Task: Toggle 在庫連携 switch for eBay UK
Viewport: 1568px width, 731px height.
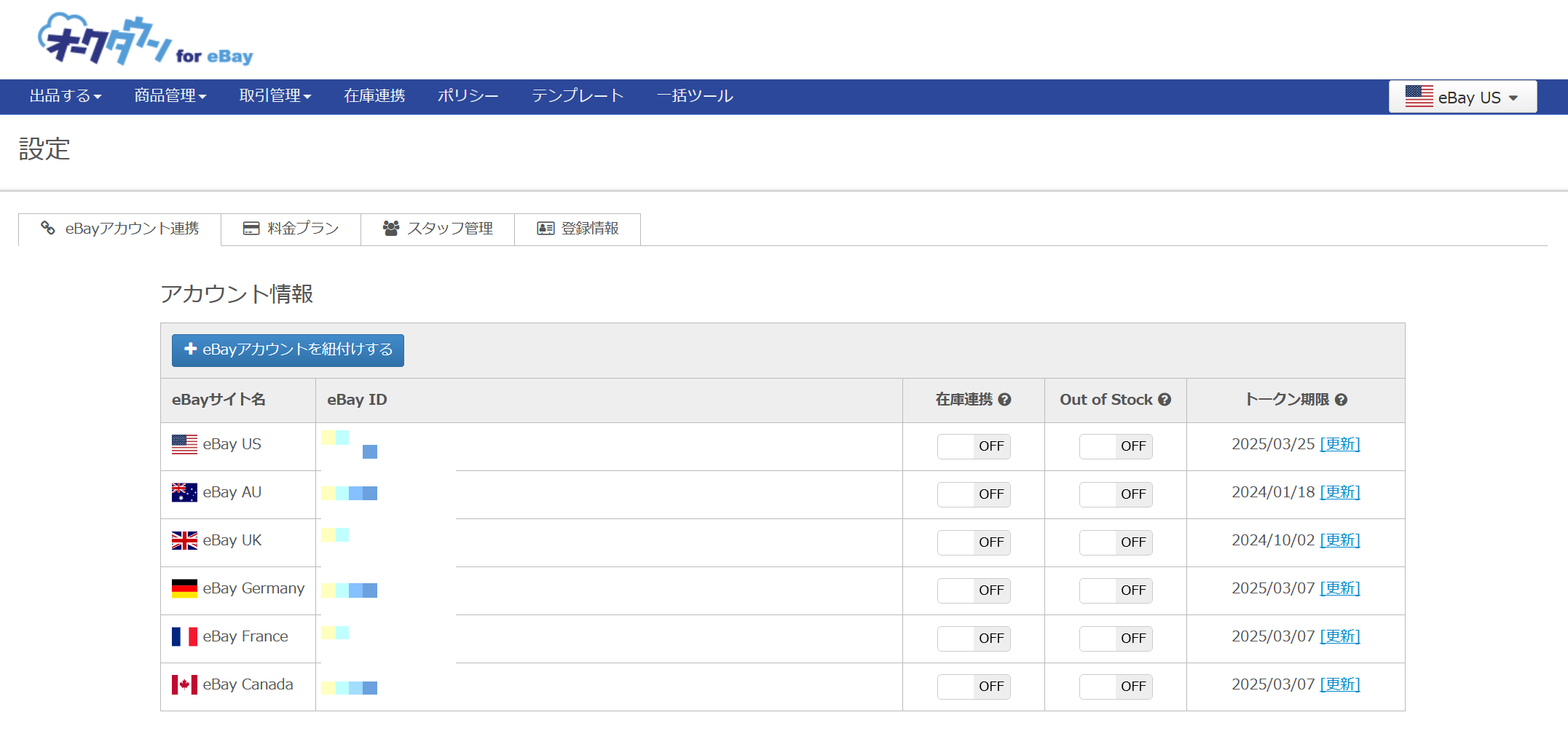Action: point(974,542)
